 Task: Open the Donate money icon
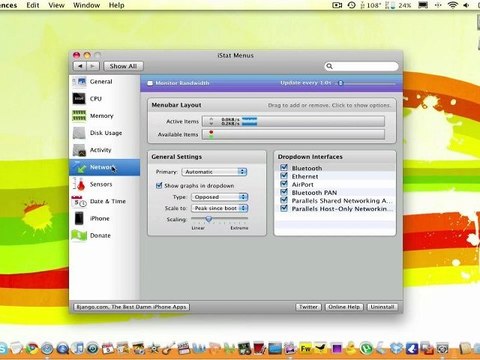79,235
